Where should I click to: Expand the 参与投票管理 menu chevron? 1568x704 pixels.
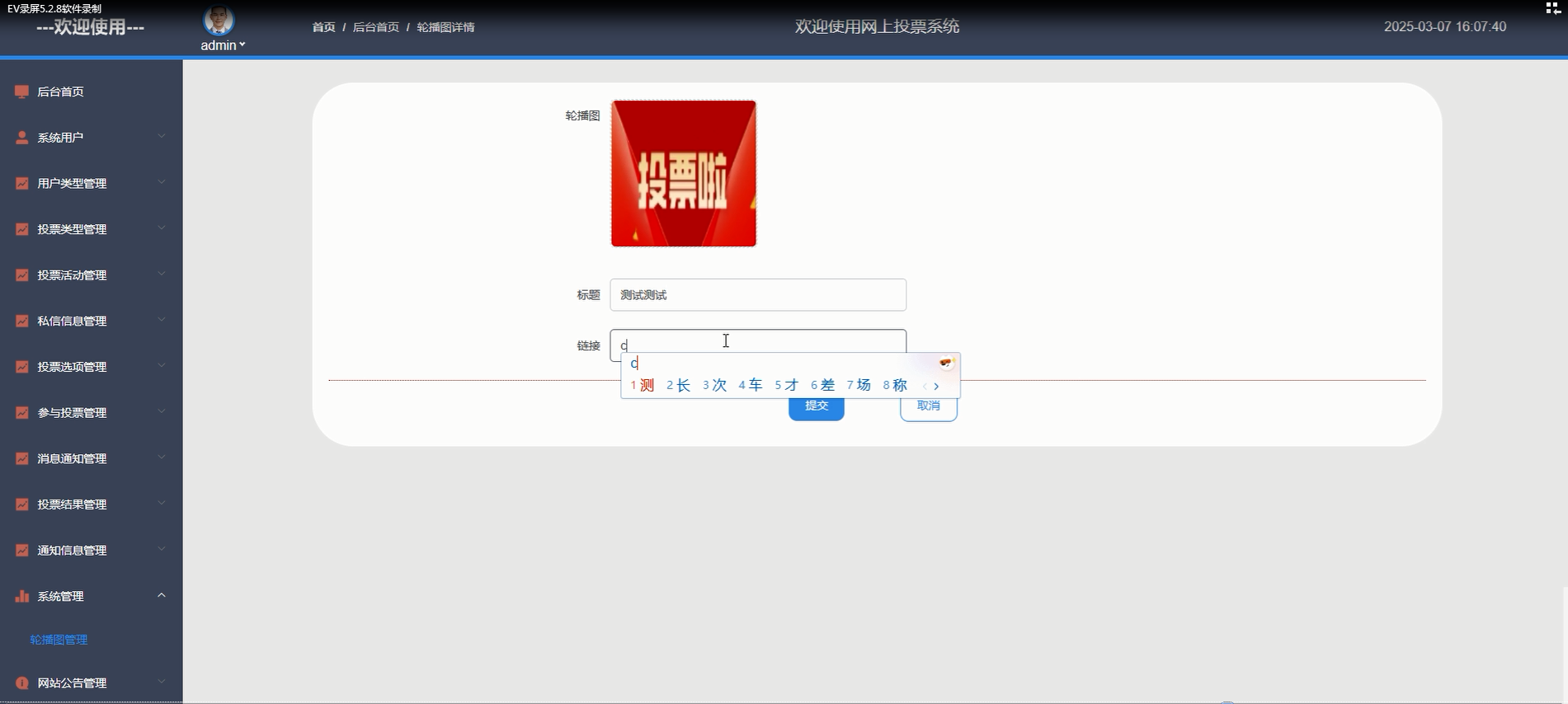[162, 412]
